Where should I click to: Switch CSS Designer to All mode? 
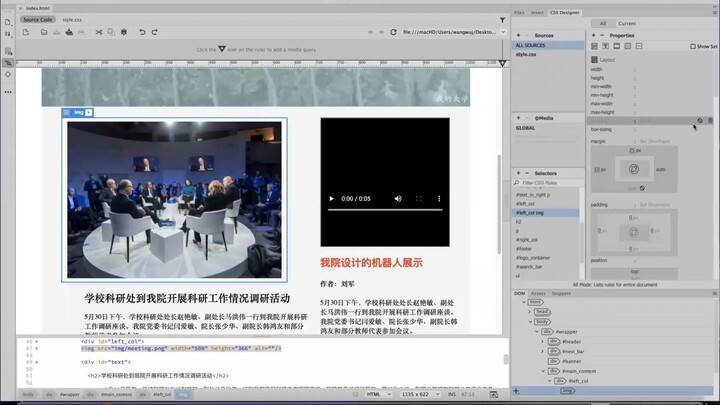coord(602,23)
